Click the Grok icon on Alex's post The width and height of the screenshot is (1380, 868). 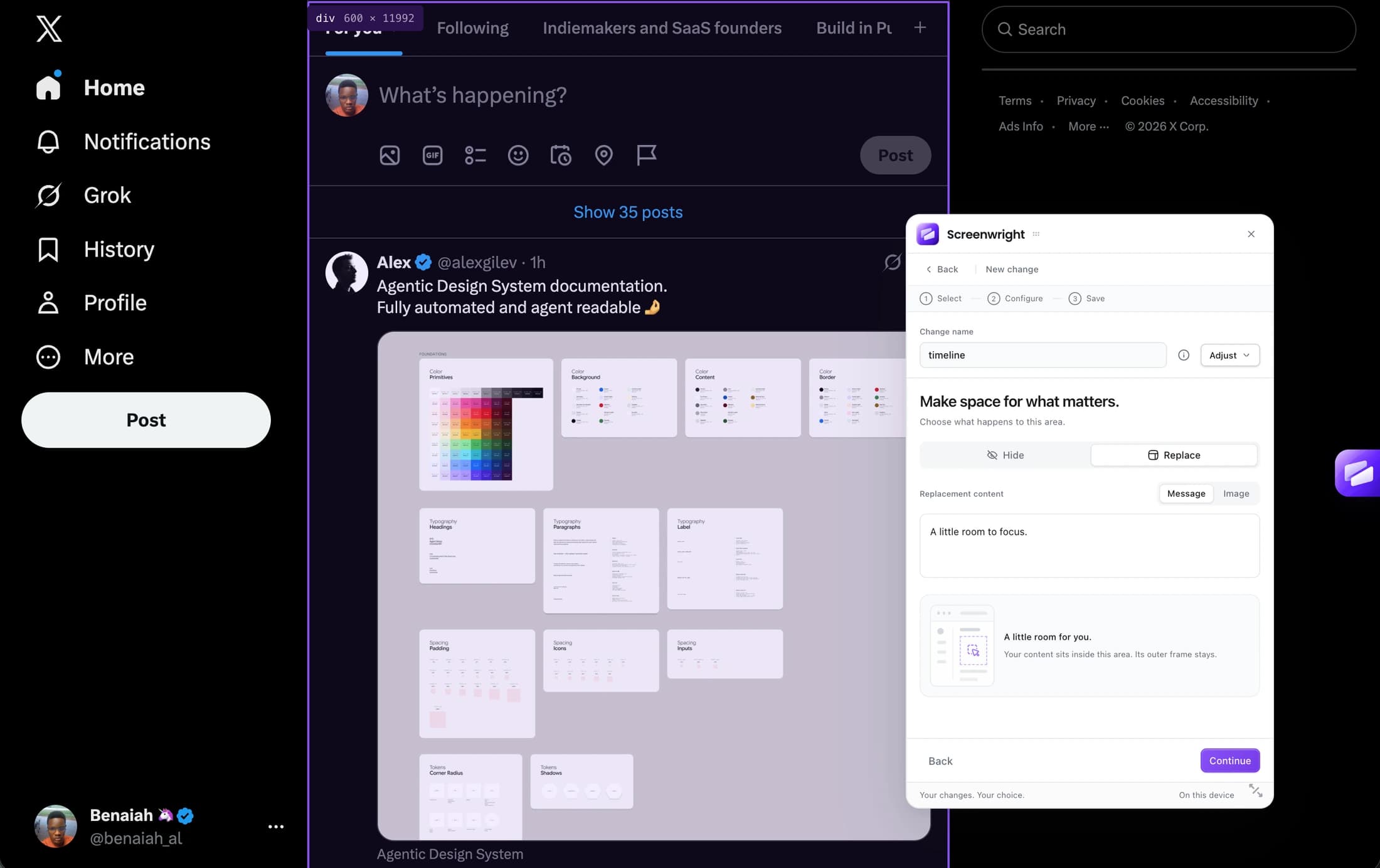coord(892,262)
